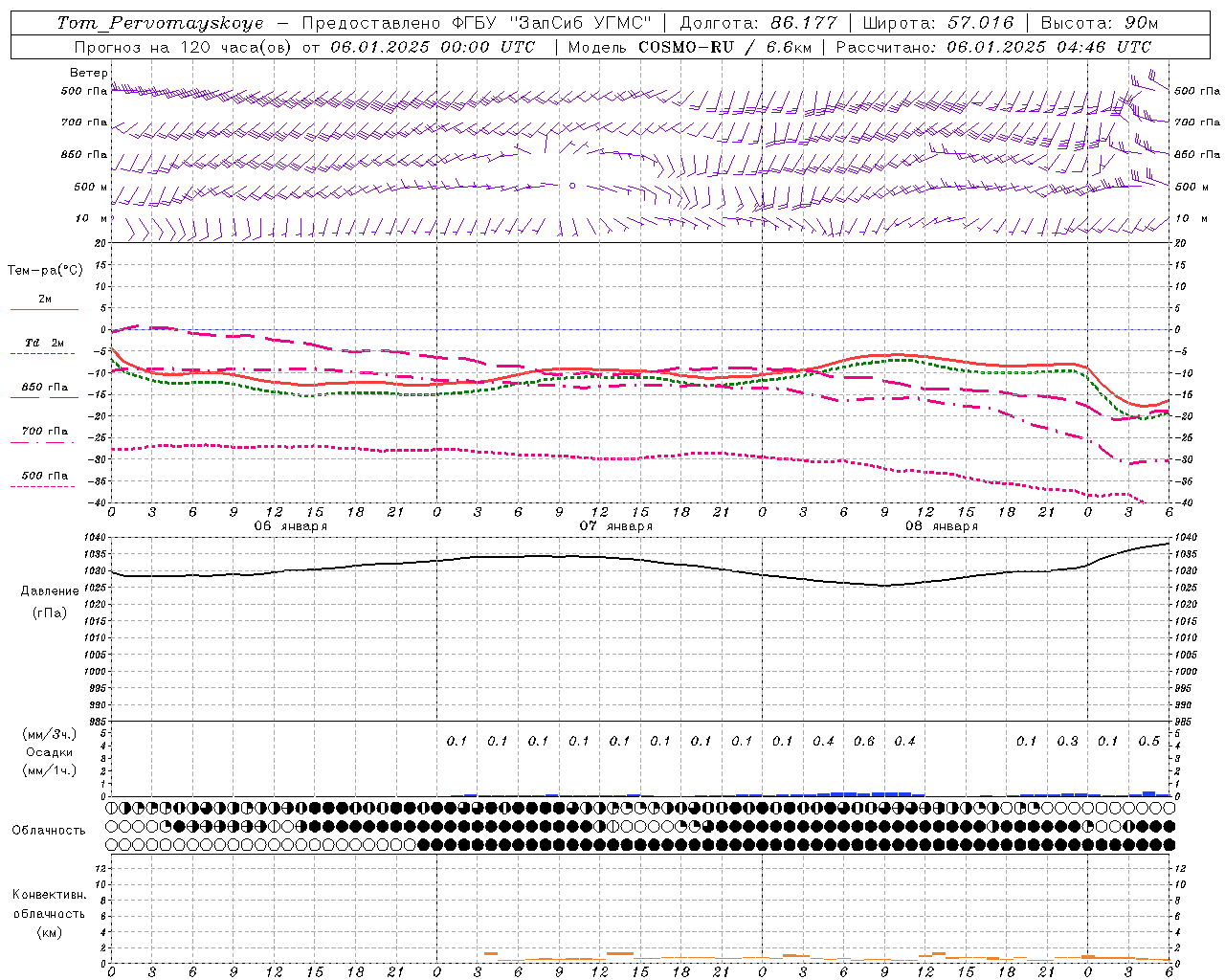Click the 500 гПа temperature legend entry

pos(45,476)
